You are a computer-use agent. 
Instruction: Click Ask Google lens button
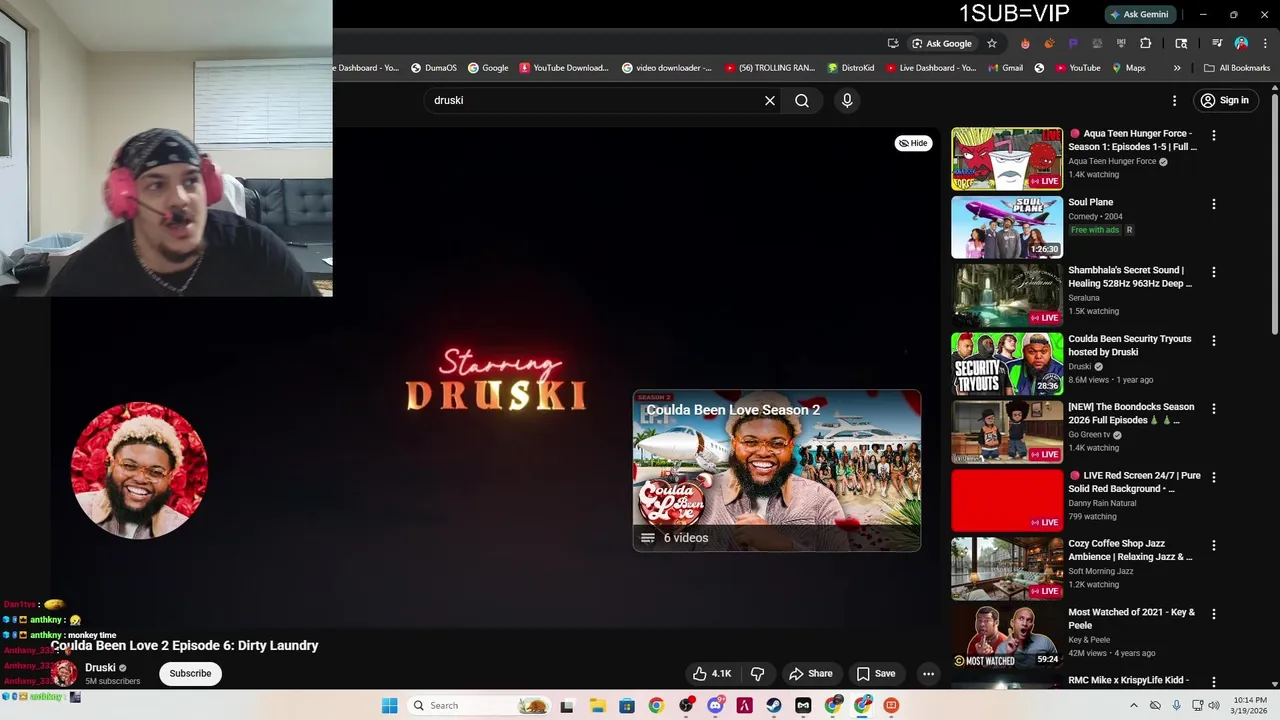[941, 43]
